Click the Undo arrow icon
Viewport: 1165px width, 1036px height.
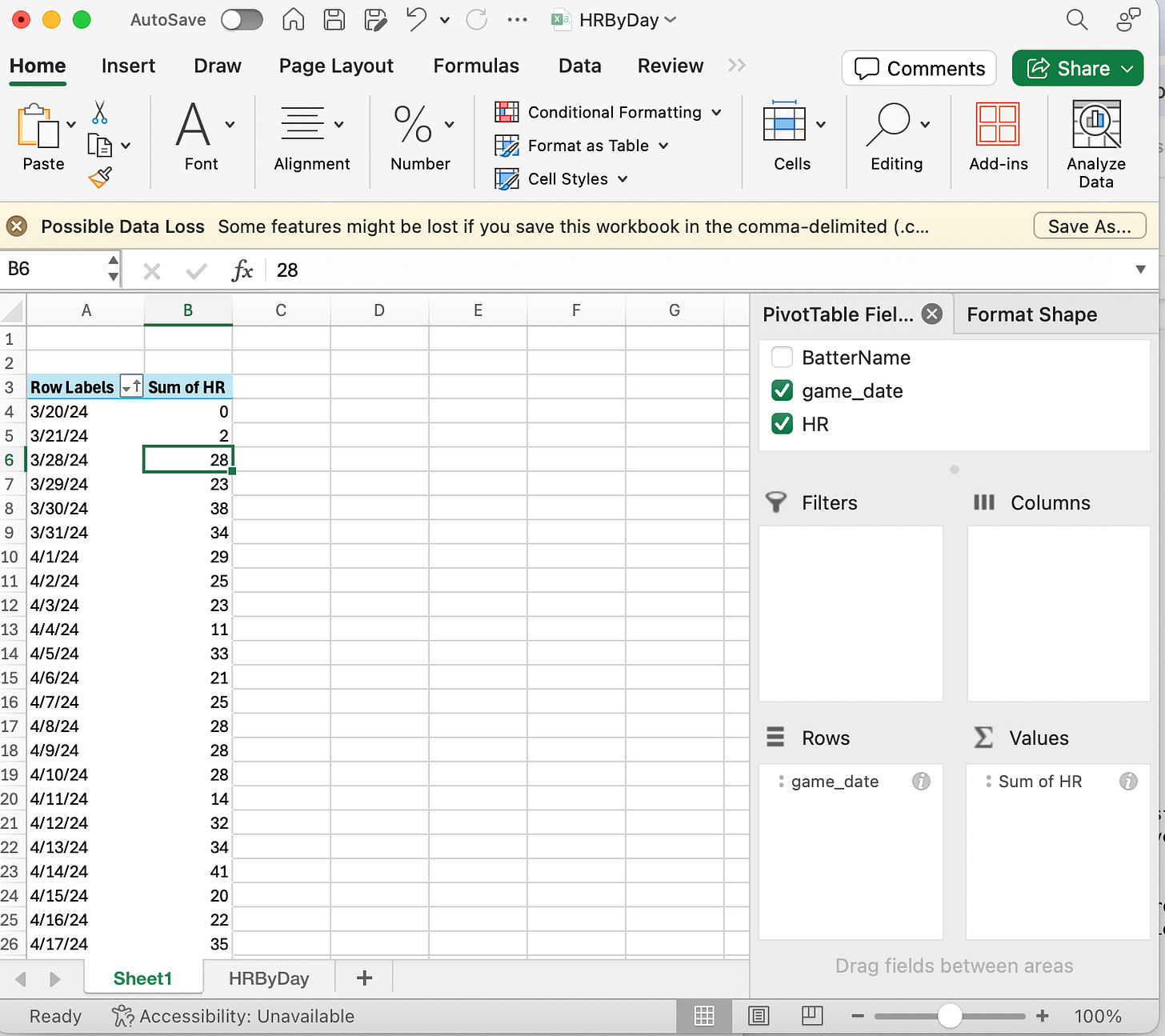[x=417, y=19]
